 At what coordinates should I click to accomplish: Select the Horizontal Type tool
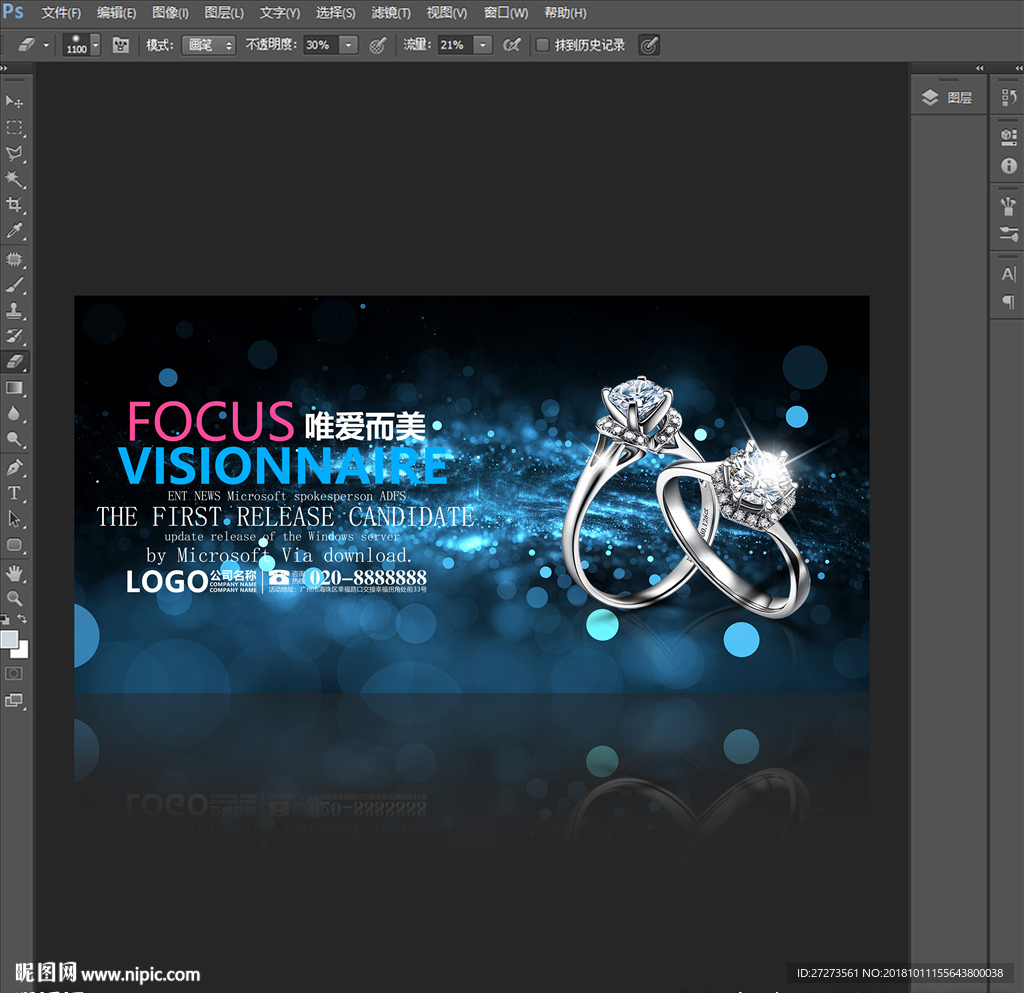coord(14,494)
